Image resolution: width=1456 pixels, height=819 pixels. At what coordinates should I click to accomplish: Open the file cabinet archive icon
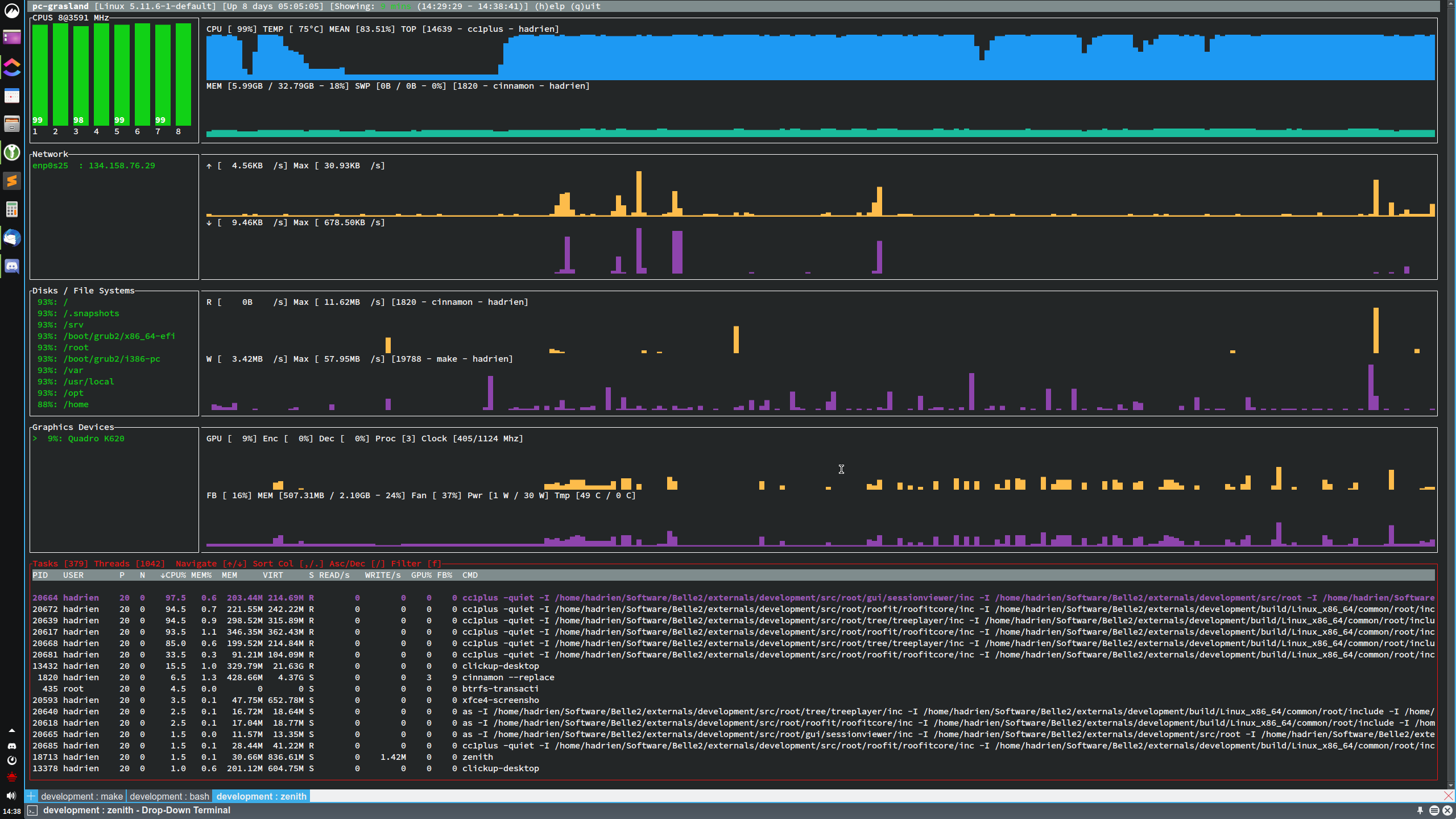click(12, 123)
